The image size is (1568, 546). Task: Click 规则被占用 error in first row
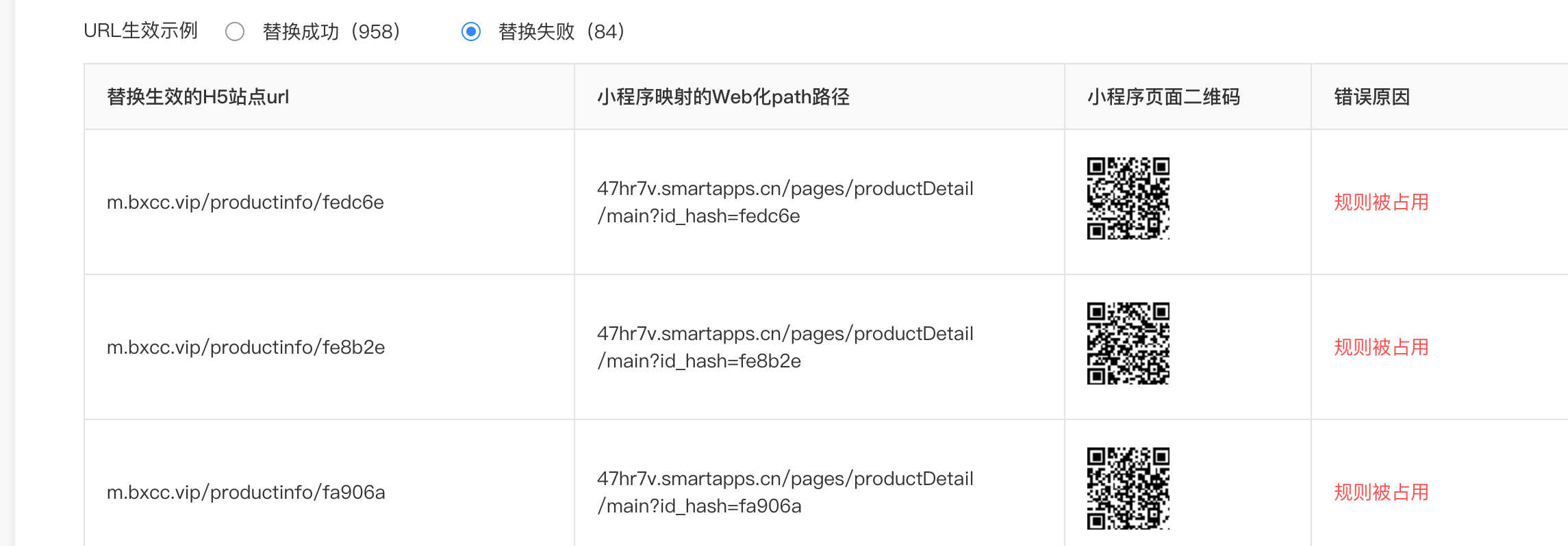pos(1382,203)
